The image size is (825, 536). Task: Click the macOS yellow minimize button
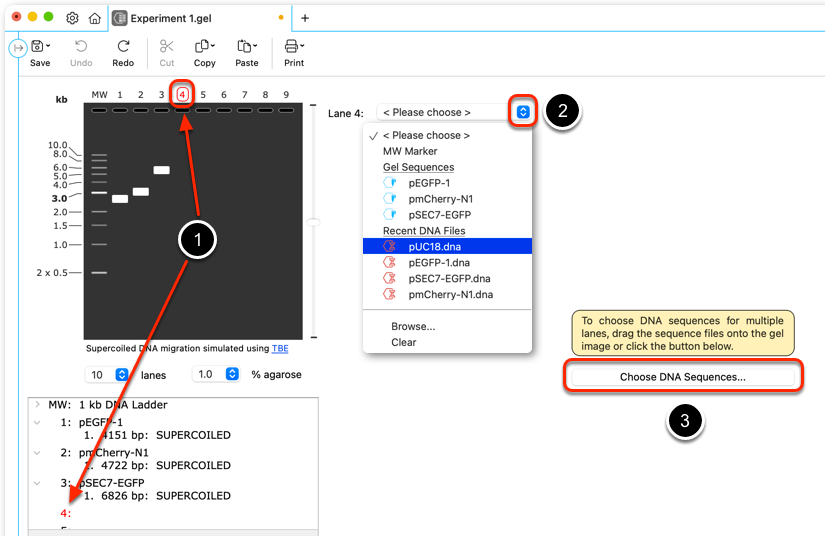(32, 17)
